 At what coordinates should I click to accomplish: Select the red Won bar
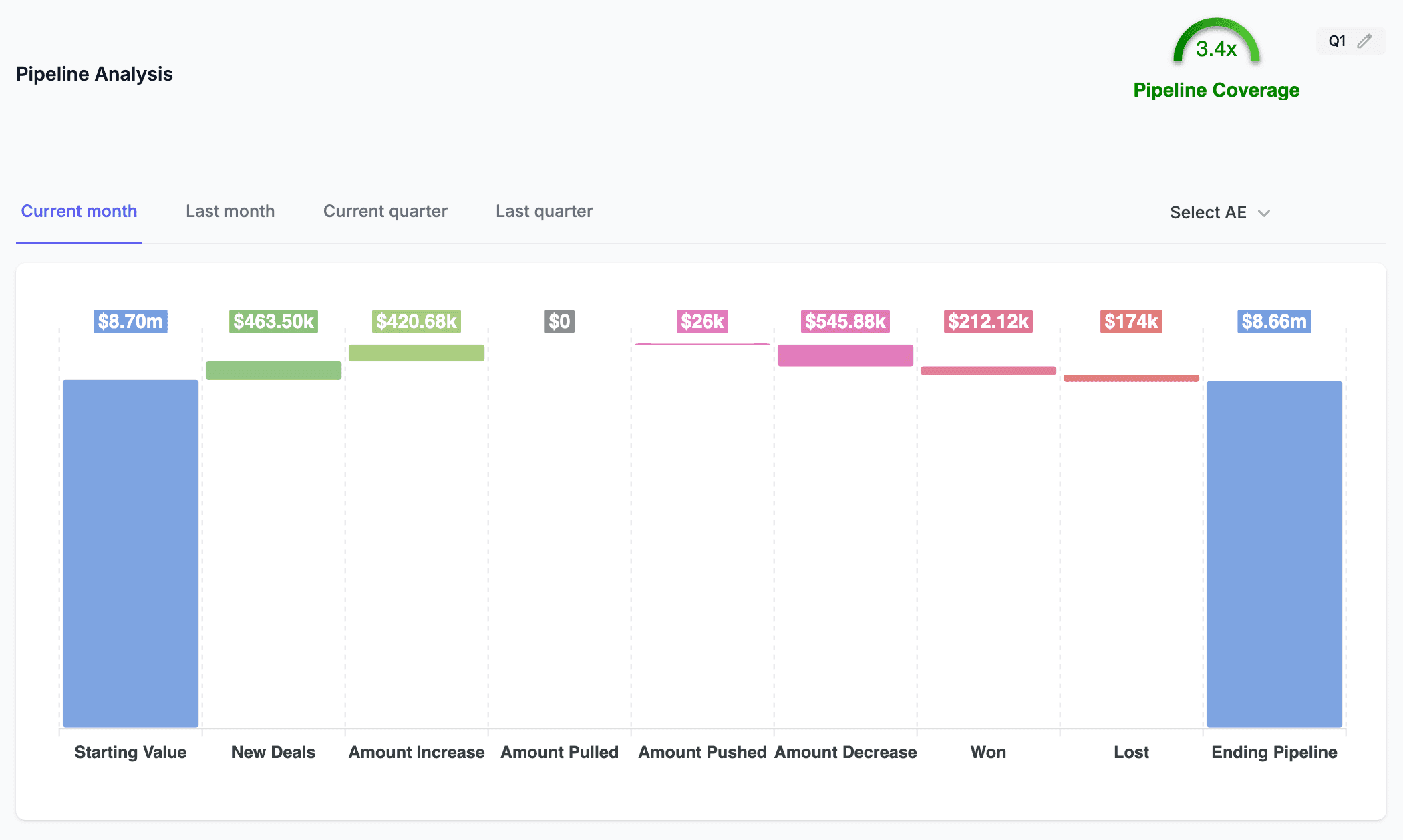988,371
